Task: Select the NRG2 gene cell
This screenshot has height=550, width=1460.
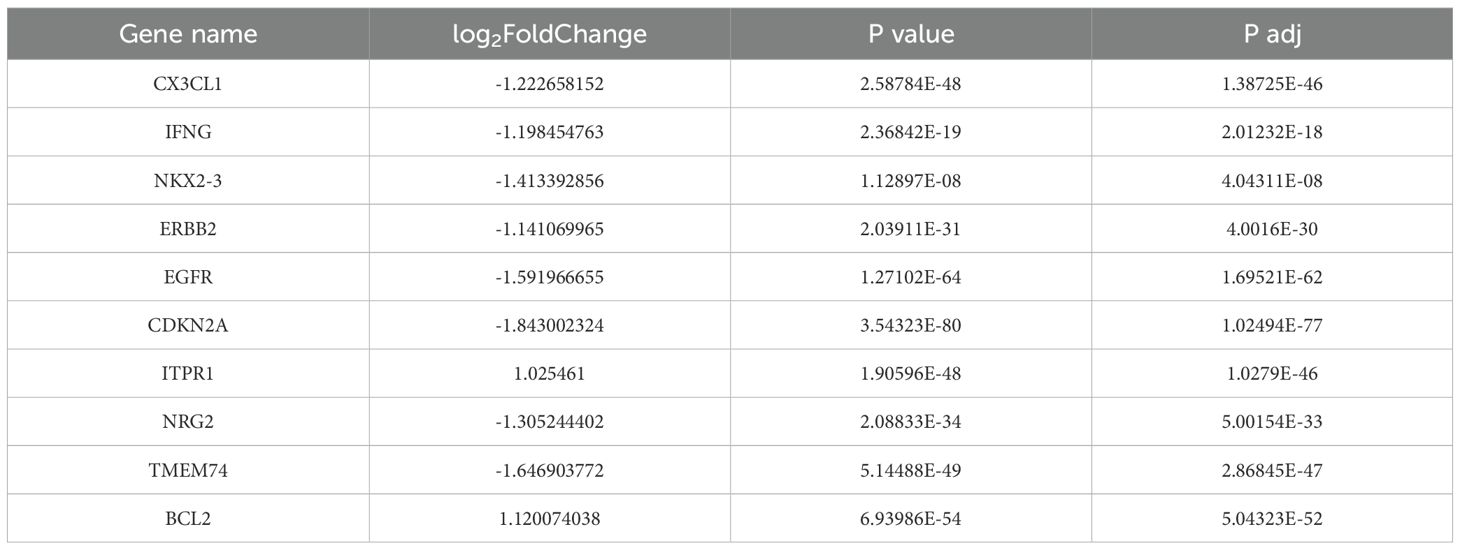Action: pyautogui.click(x=188, y=422)
